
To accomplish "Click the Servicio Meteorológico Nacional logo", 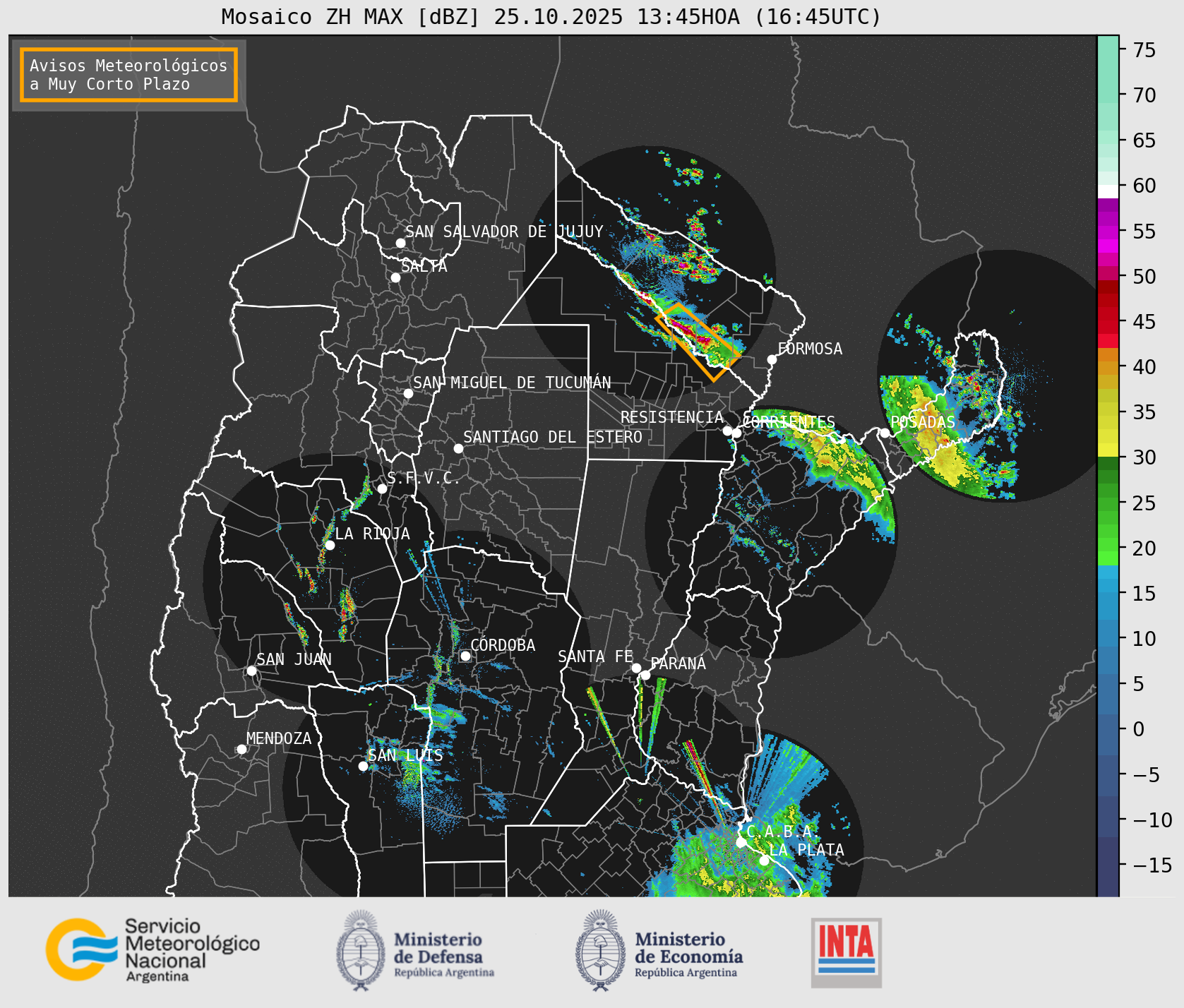I will point(153,949).
